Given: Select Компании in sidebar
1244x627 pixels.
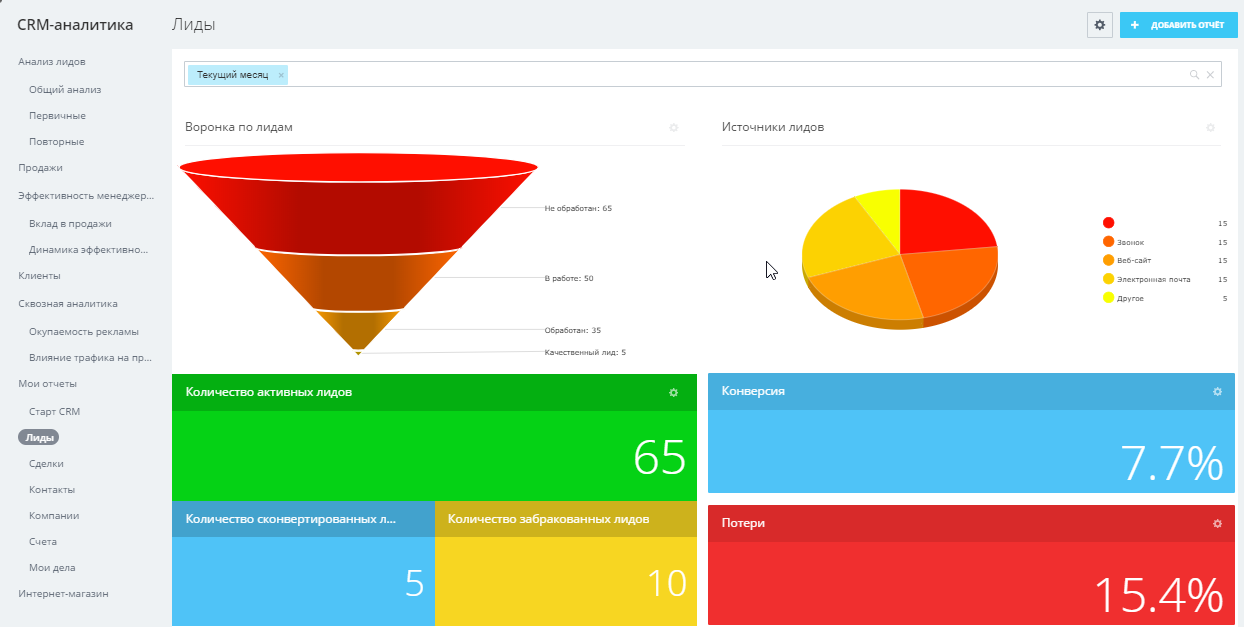Looking at the screenshot, I should point(54,516).
